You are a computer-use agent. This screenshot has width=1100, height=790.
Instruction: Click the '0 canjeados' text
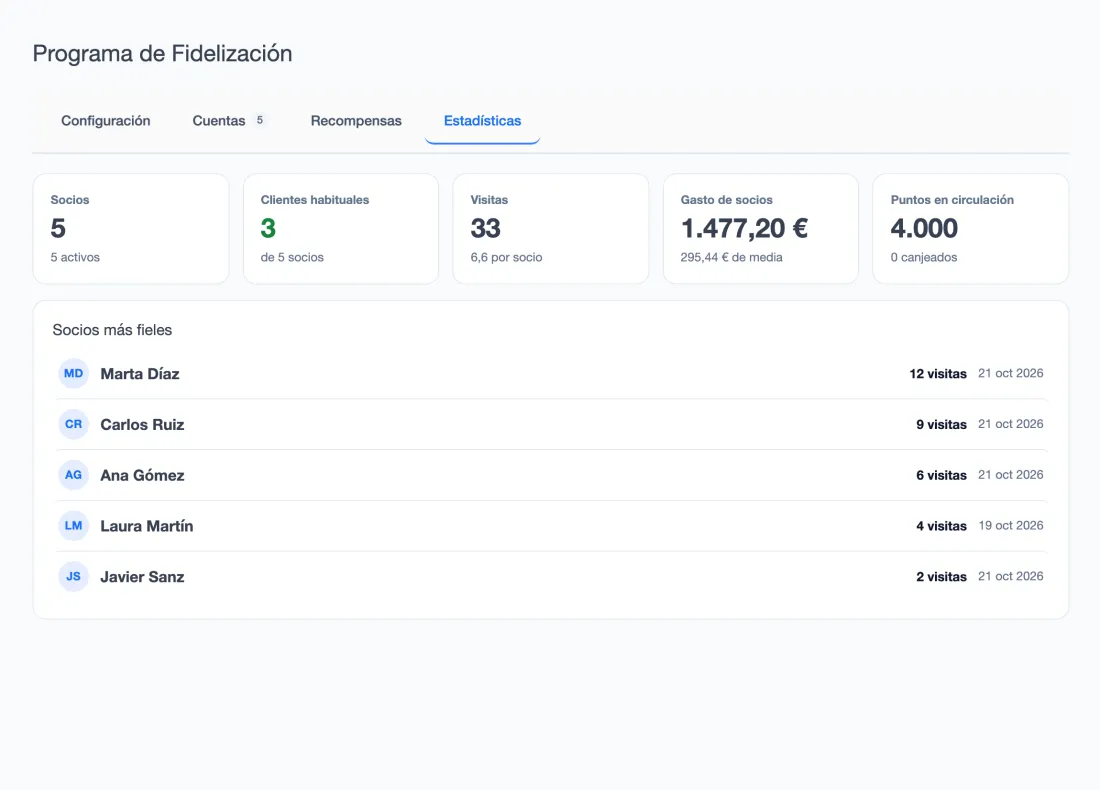pos(924,257)
